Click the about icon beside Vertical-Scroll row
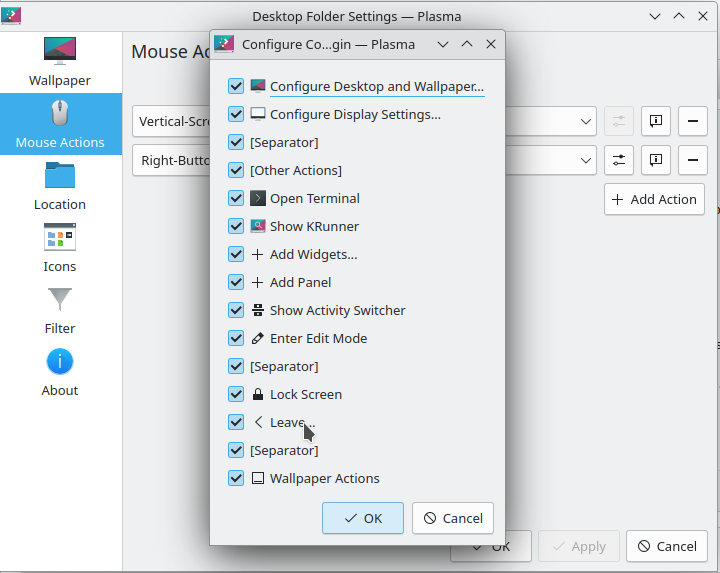Viewport: 720px width, 573px height. [655, 122]
